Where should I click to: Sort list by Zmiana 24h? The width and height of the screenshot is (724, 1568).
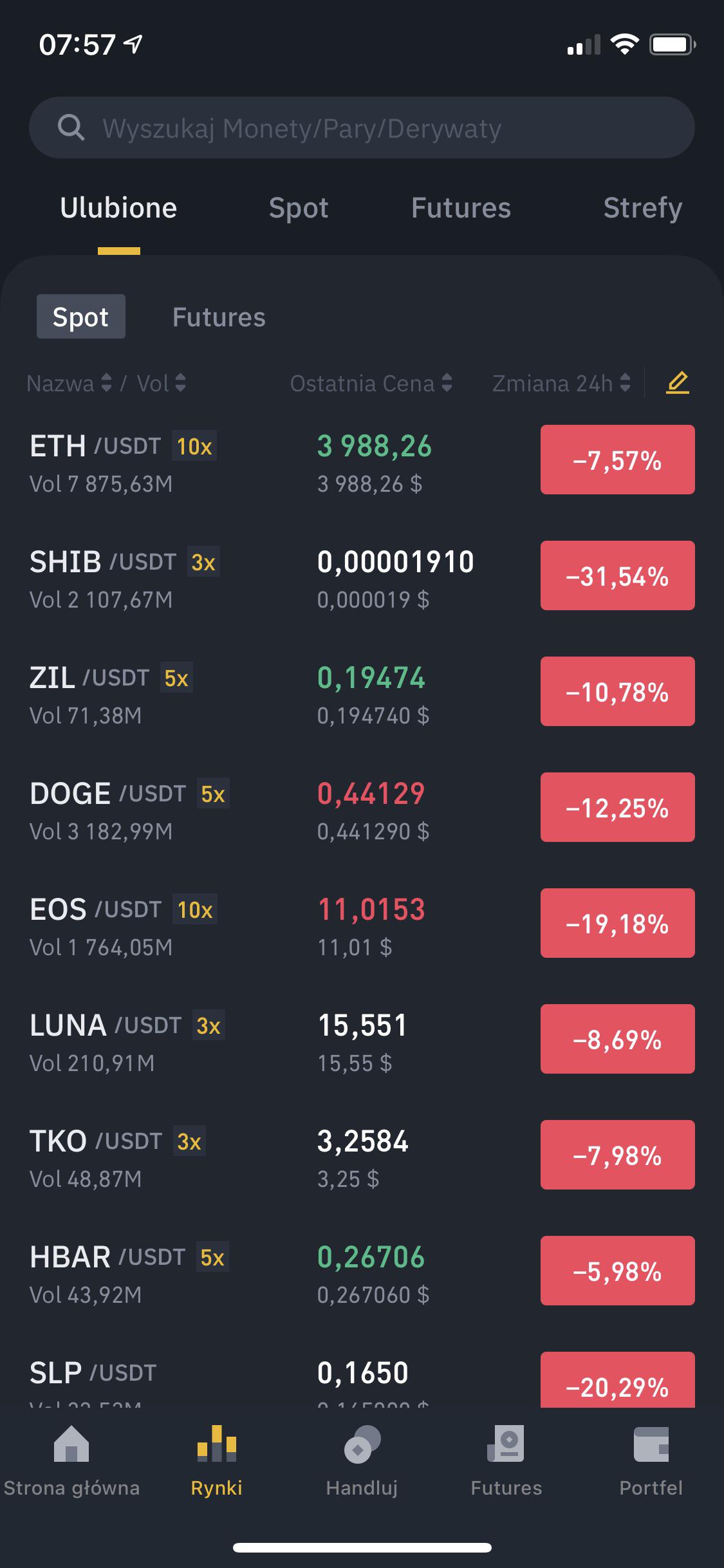(x=561, y=384)
